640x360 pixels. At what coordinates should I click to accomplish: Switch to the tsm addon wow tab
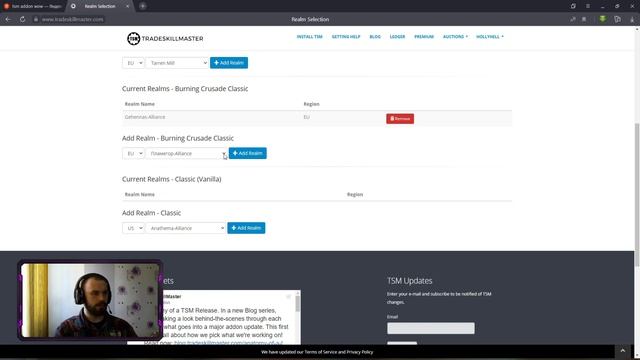tap(33, 6)
